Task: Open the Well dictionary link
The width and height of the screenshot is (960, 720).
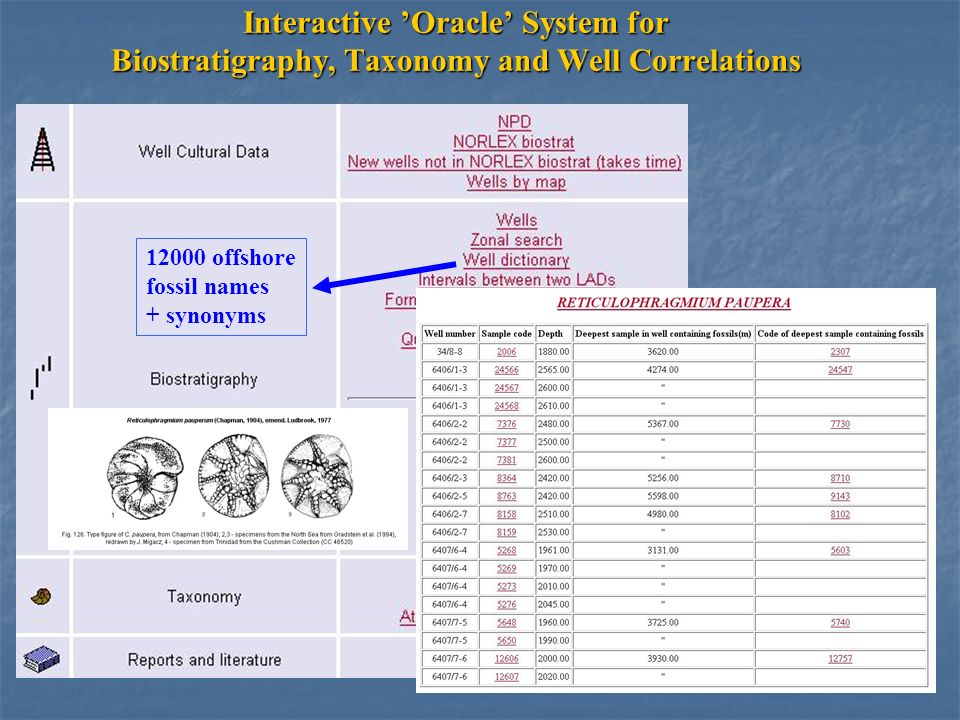Action: pyautogui.click(x=516, y=260)
